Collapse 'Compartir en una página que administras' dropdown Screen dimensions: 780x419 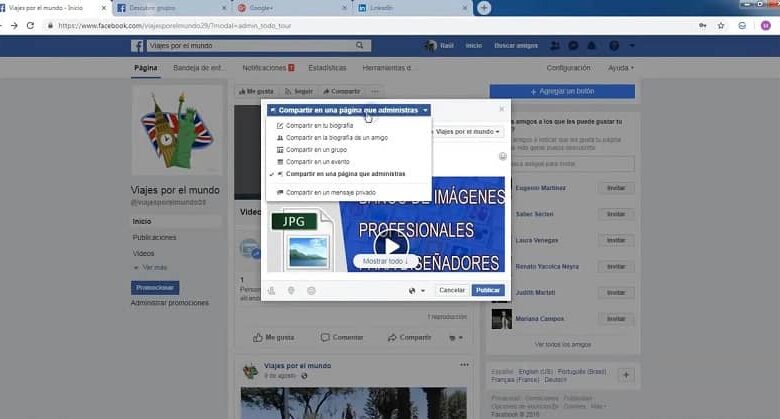pyautogui.click(x=349, y=110)
